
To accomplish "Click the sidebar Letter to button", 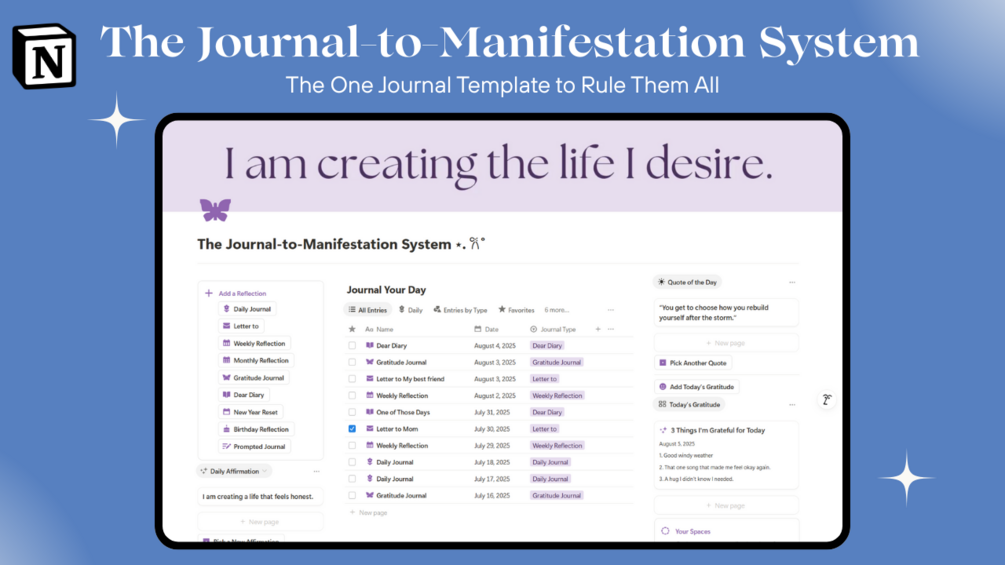I will pyautogui.click(x=240, y=326).
